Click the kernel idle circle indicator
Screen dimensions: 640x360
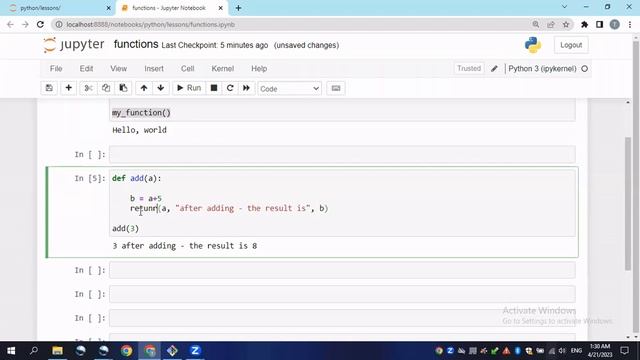[584, 69]
